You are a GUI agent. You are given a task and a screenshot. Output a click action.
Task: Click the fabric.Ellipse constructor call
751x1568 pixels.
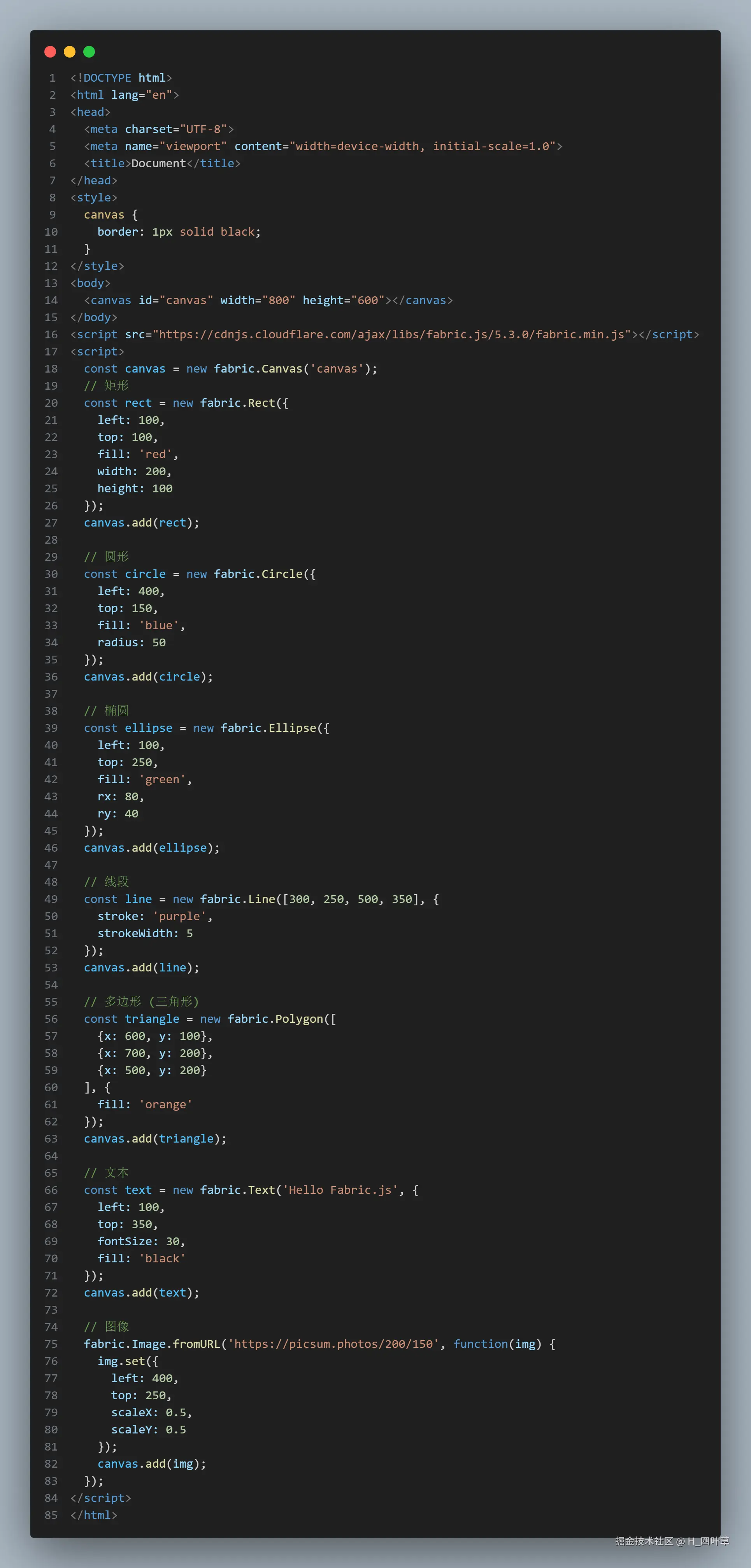tap(268, 728)
